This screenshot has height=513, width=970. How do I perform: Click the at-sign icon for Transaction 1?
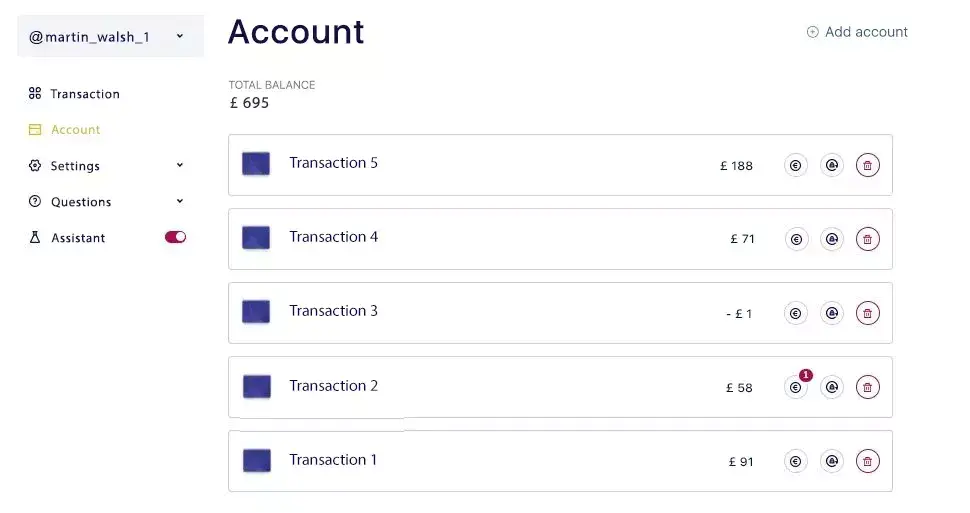[x=832, y=461]
